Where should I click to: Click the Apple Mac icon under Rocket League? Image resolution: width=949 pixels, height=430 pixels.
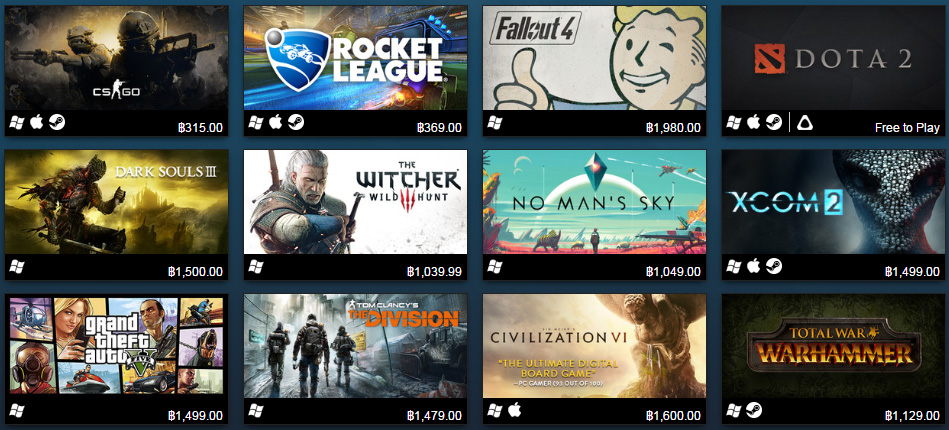[x=276, y=122]
